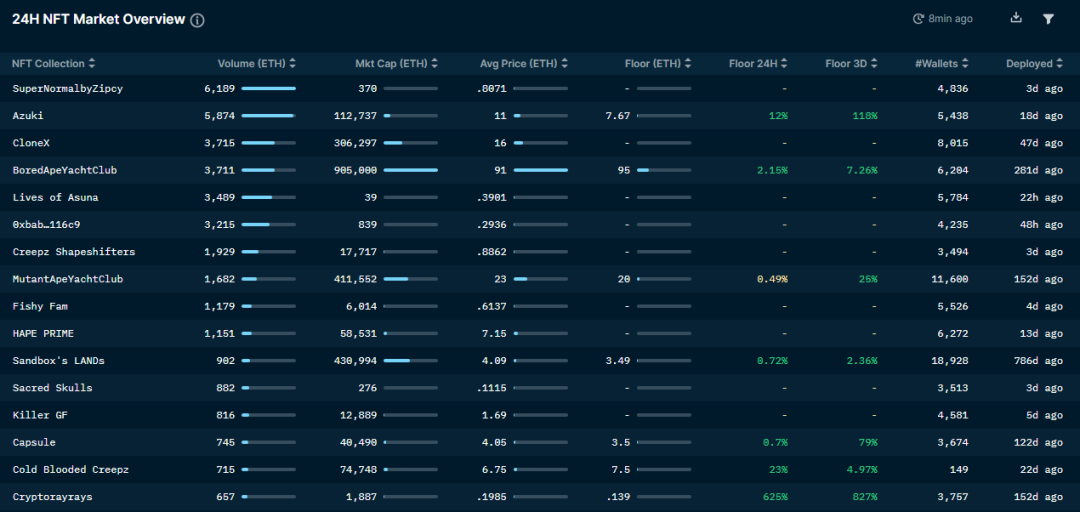The width and height of the screenshot is (1080, 512).
Task: Select Creepz Shapeshifters row name
Action: tap(74, 252)
